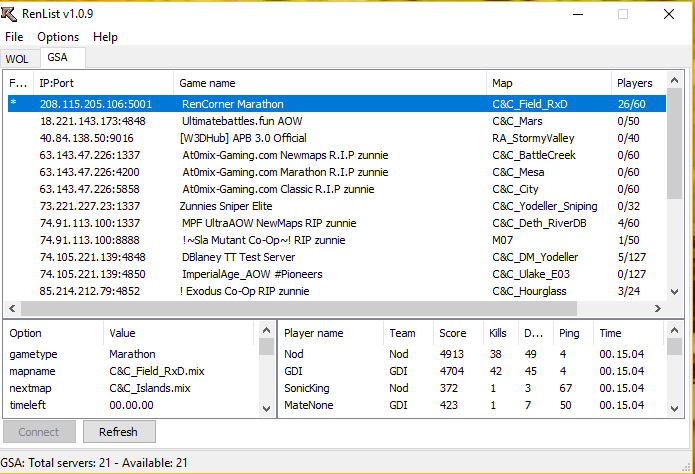Open the Help menu
This screenshot has width=695, height=474.
click(105, 37)
